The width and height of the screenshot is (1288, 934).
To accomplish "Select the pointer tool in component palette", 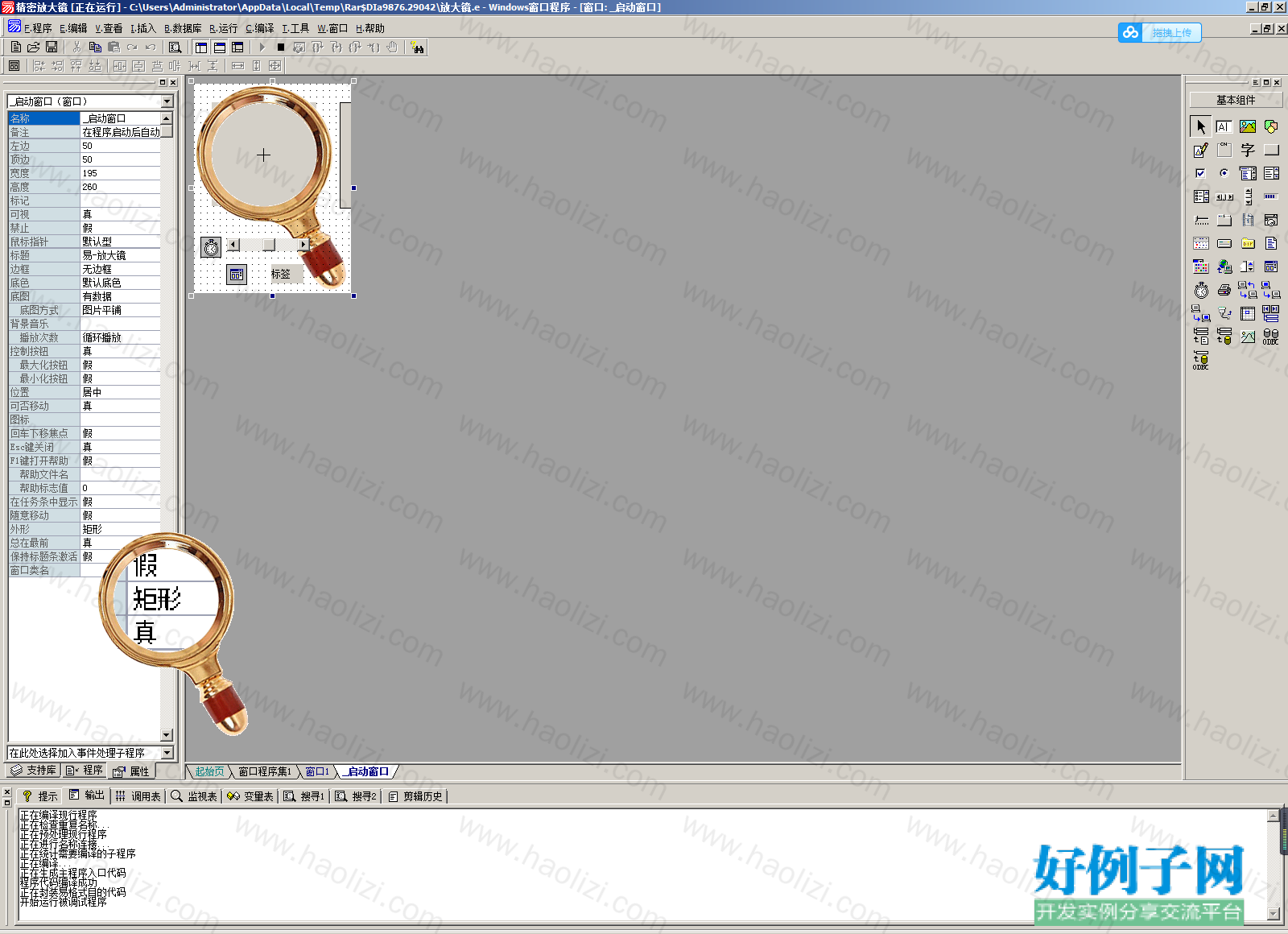I will tap(1201, 126).
